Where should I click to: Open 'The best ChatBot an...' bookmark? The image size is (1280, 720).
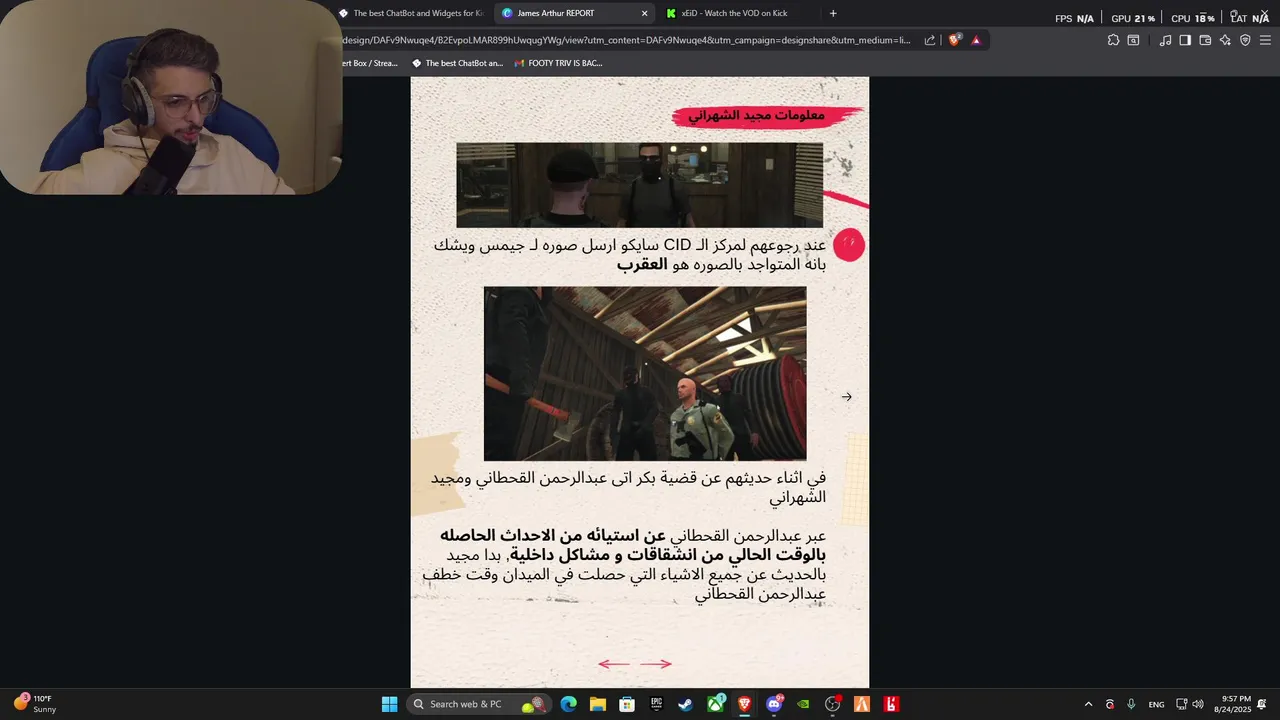click(x=457, y=63)
